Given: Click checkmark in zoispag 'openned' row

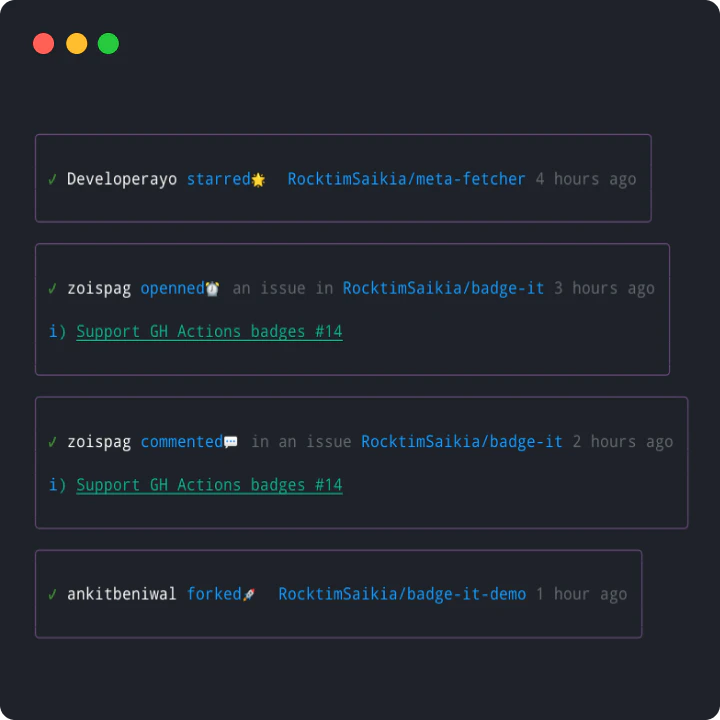Looking at the screenshot, I should (x=52, y=288).
